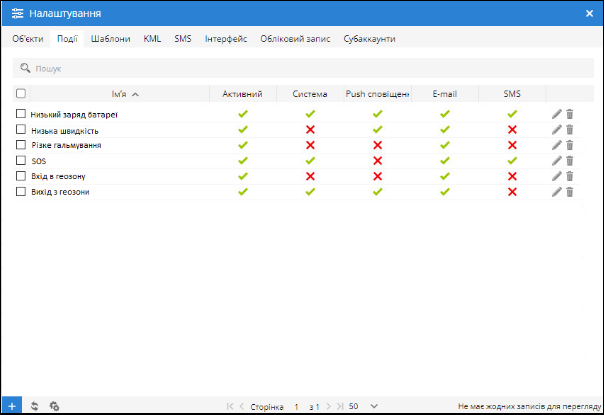Image resolution: width=605 pixels, height=415 pixels.
Task: Sort by Ім'я column header
Action: [120, 94]
